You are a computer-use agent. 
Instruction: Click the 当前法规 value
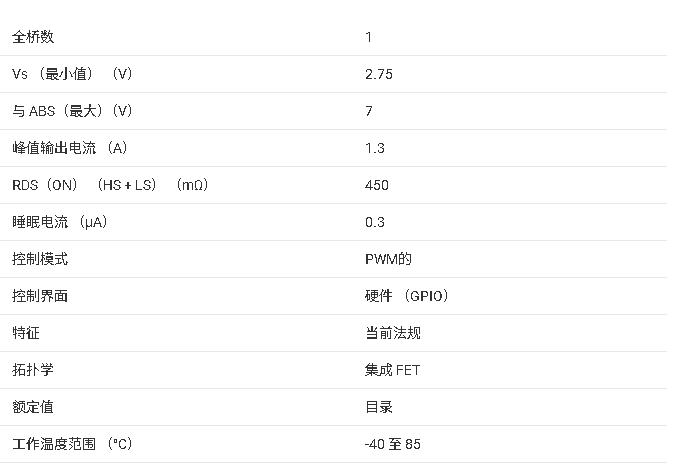pos(393,333)
